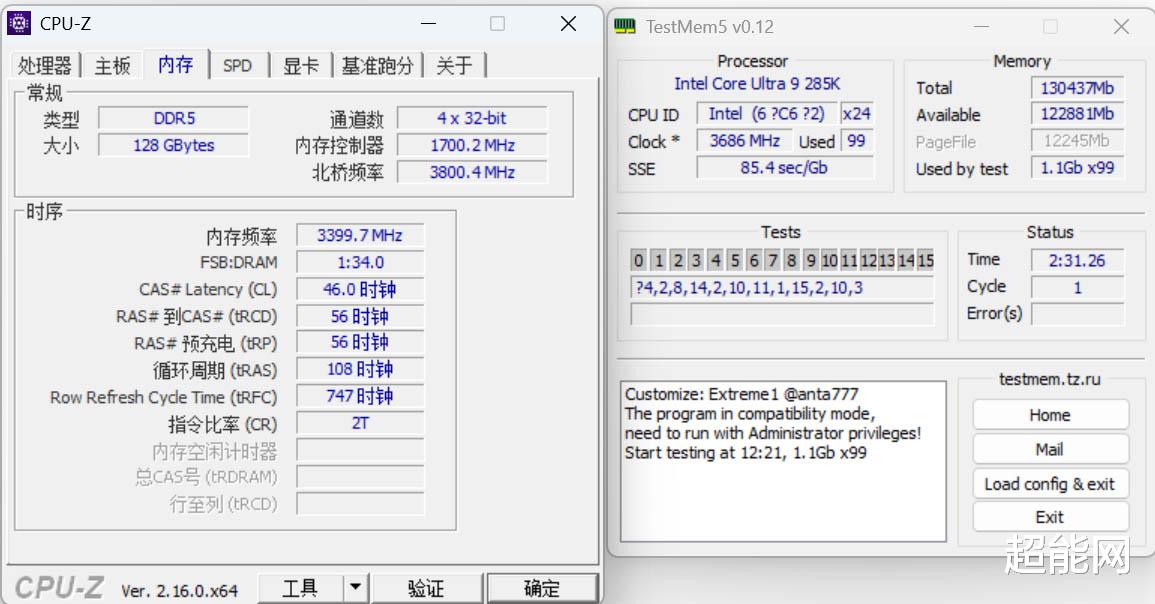
Task: Click the PageFile 12245Mb value
Action: [1077, 141]
